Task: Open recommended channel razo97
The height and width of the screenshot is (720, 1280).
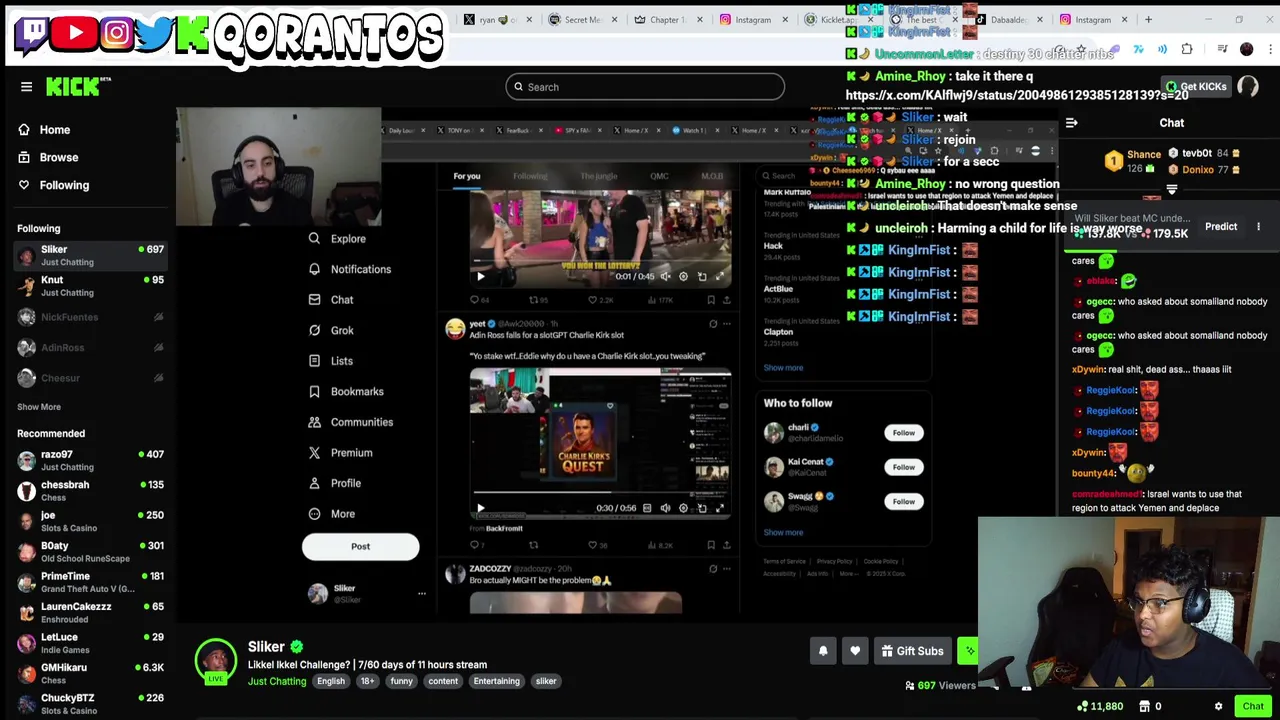Action: (90, 460)
